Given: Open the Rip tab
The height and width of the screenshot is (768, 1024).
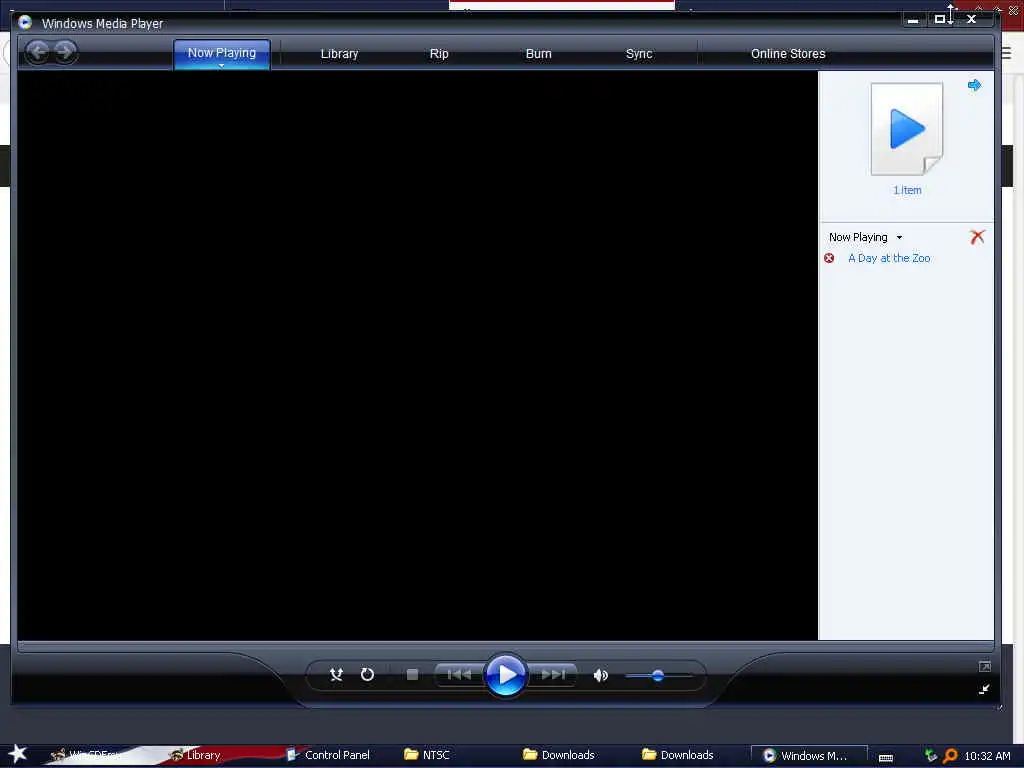Looking at the screenshot, I should click(439, 54).
